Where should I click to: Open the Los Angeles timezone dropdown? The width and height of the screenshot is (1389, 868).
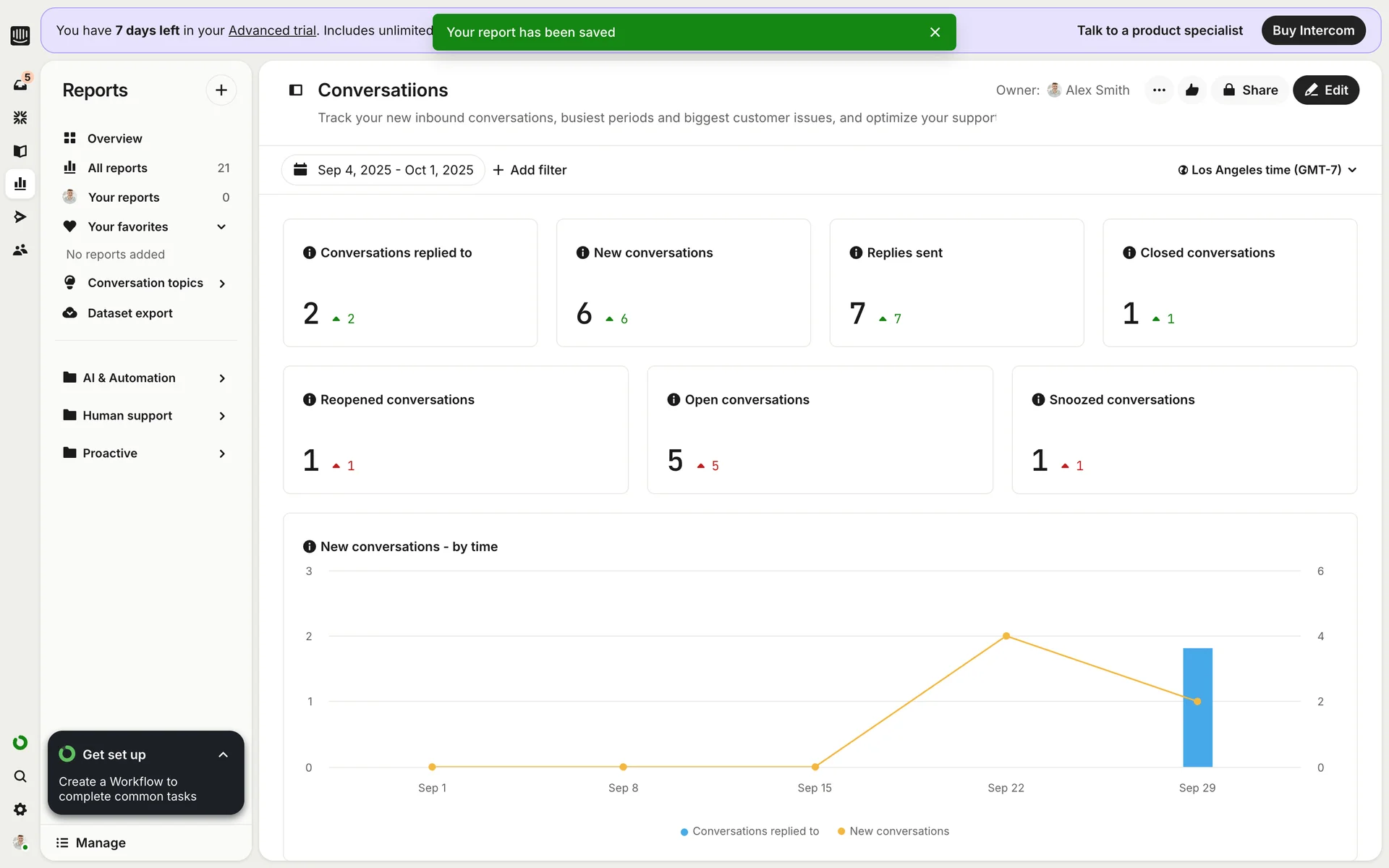[x=1267, y=169]
